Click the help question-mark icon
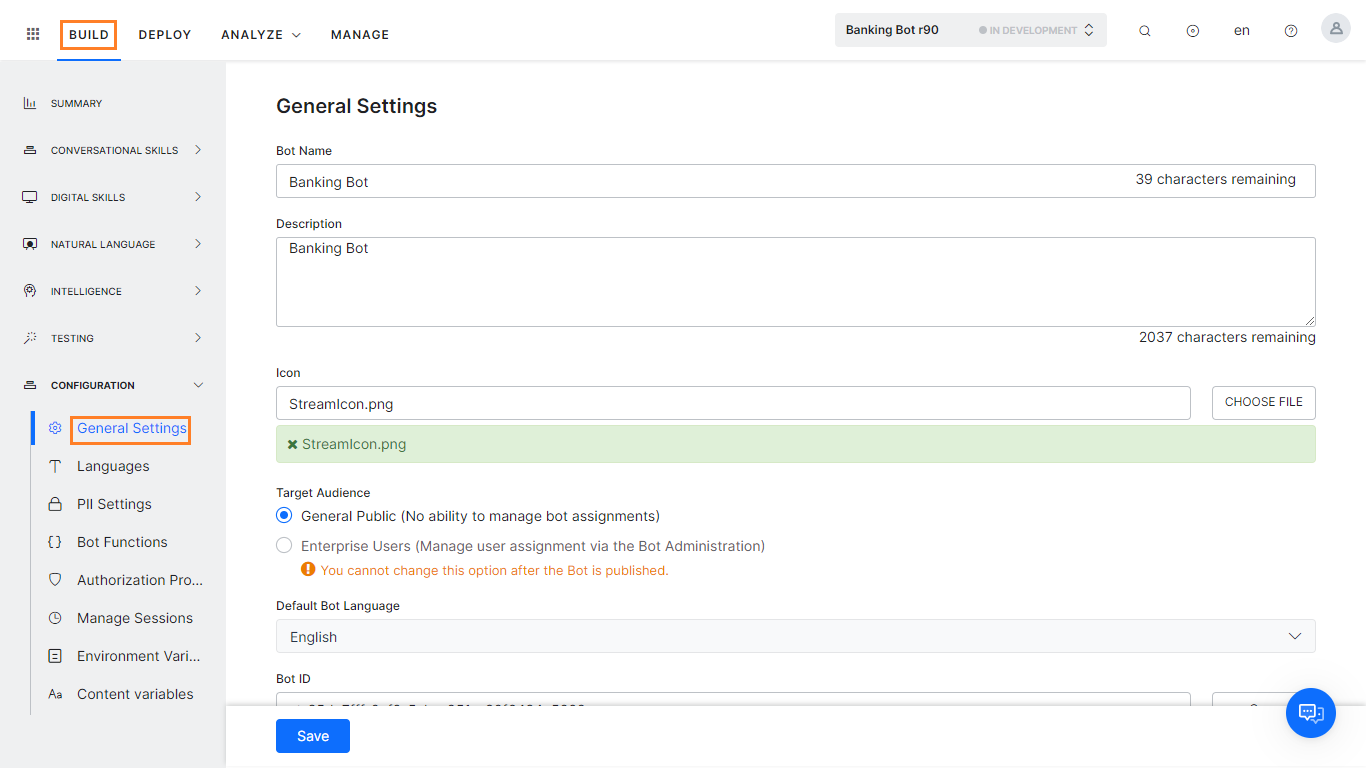Image resolution: width=1366 pixels, height=768 pixels. (1290, 30)
